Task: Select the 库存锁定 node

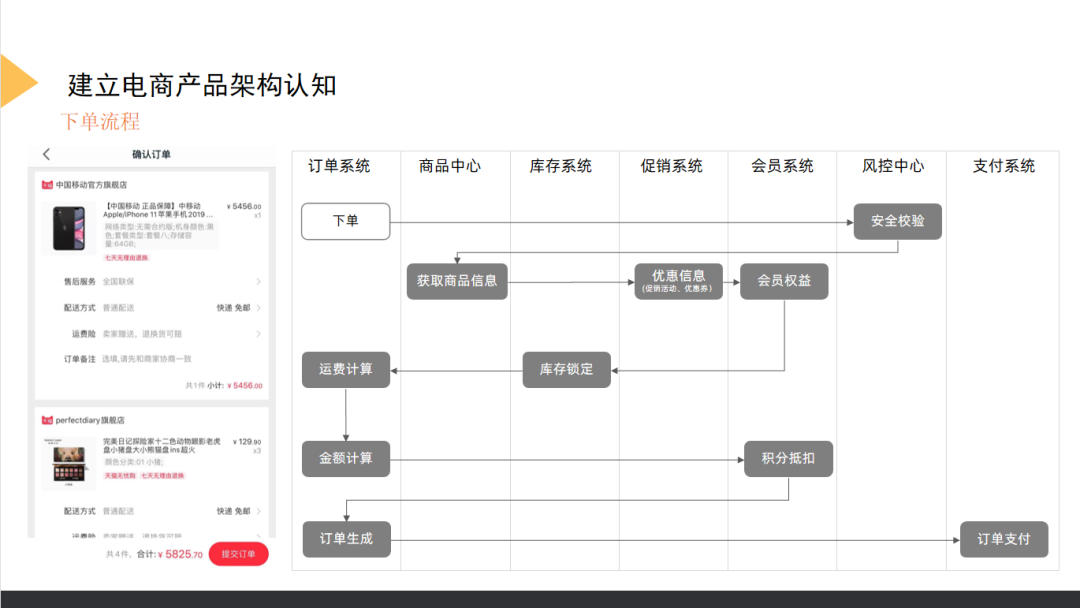Action: point(567,370)
